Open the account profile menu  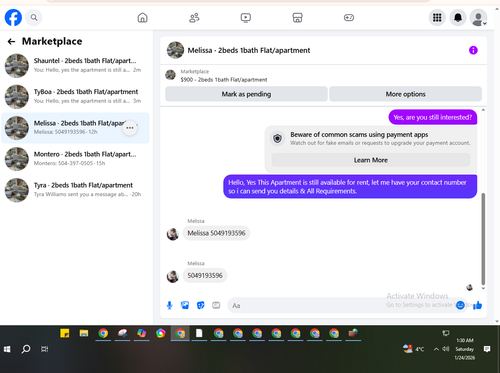479,17
